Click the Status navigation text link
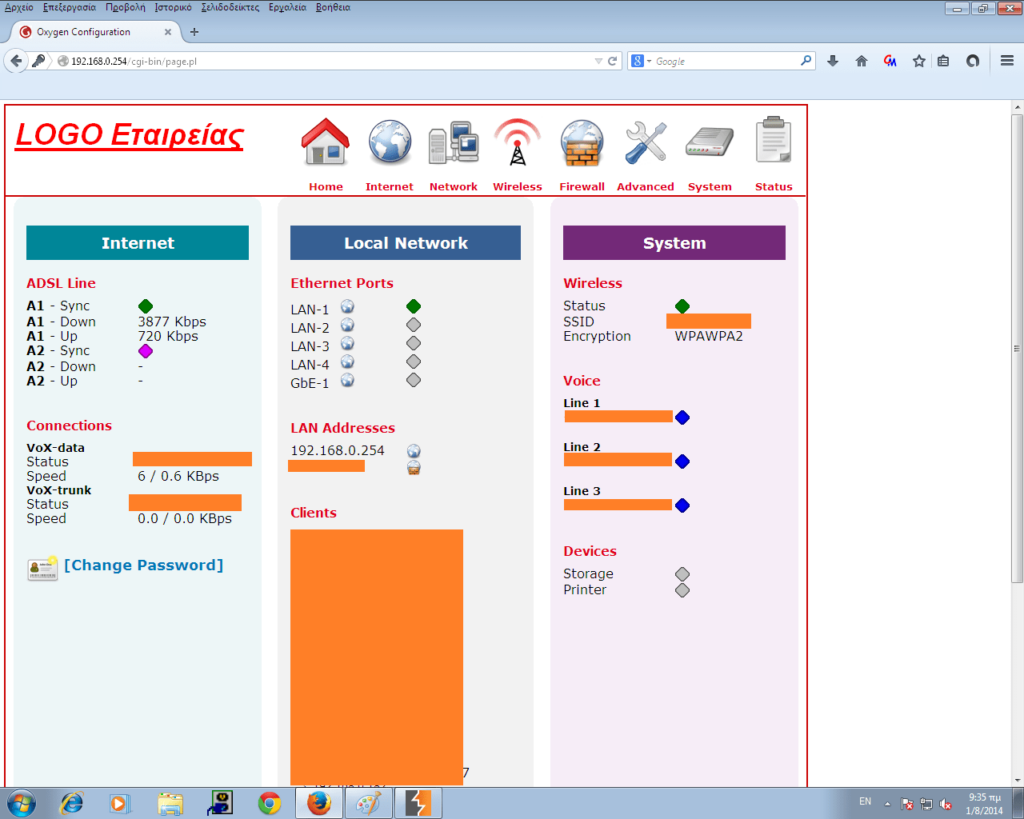The image size is (1024, 819). pyautogui.click(x=773, y=187)
